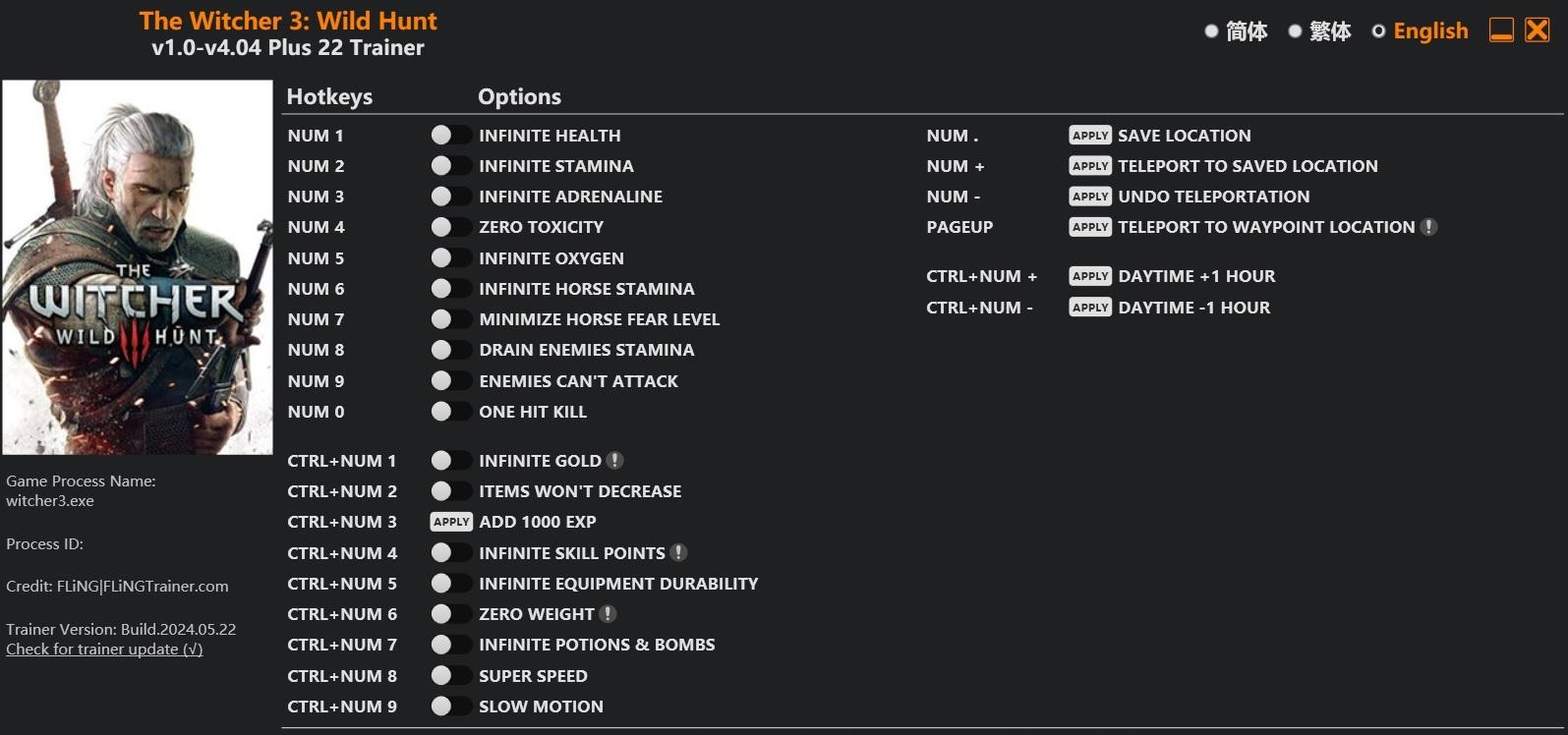
Task: Click the info icon beside Infinite Skill Points
Action: pyautogui.click(x=678, y=553)
